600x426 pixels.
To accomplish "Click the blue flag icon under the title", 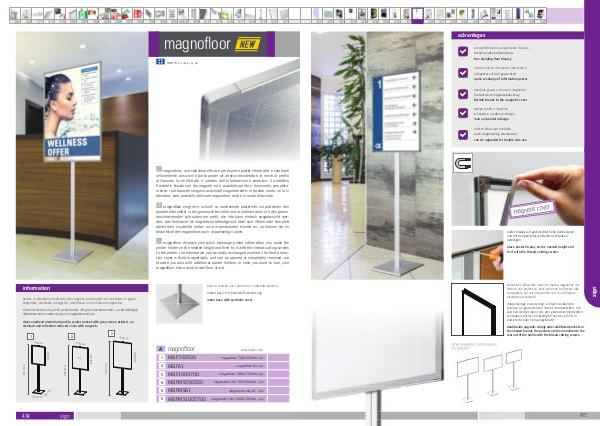I will tap(160, 62).
